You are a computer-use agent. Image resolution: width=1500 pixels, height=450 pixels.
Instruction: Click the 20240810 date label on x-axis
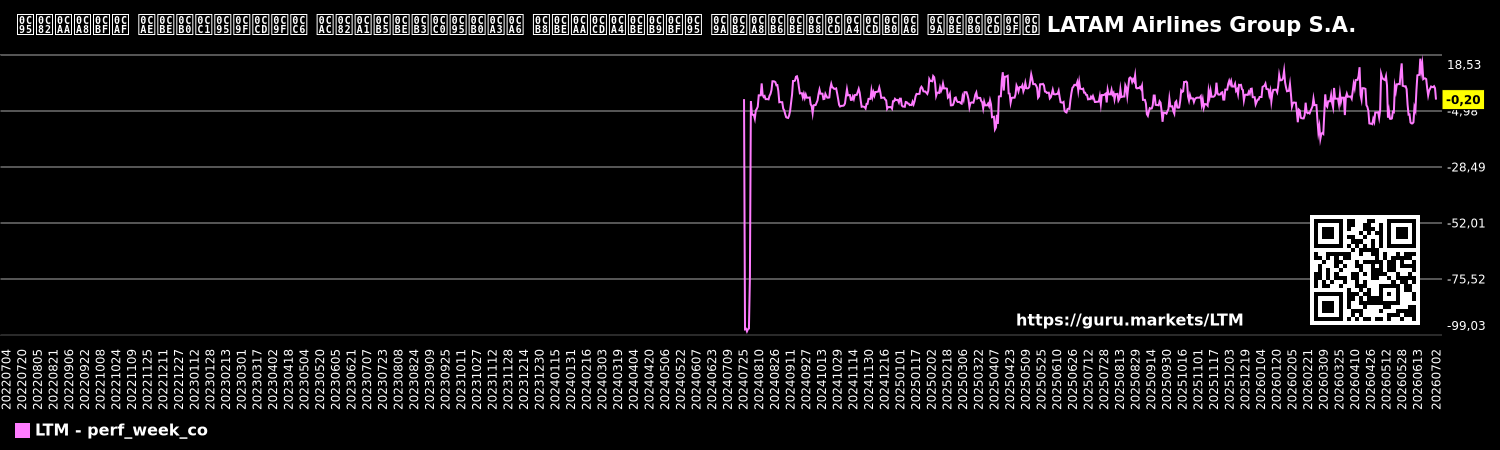[x=759, y=378]
